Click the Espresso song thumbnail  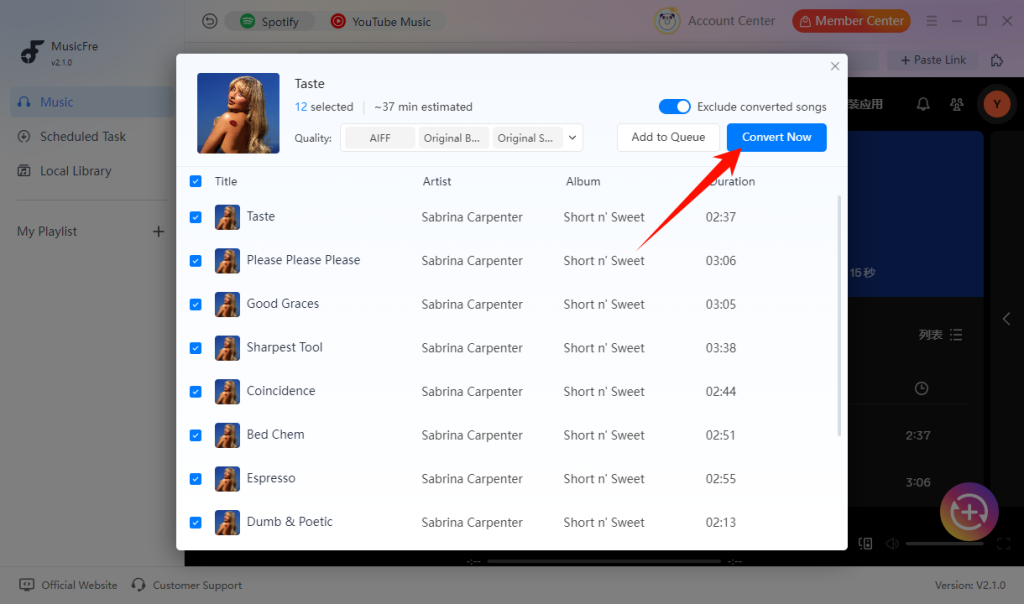click(x=227, y=479)
